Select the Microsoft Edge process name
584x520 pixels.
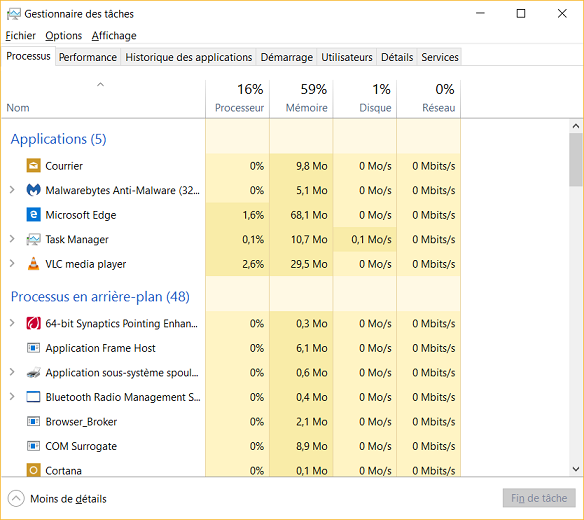coord(81,215)
